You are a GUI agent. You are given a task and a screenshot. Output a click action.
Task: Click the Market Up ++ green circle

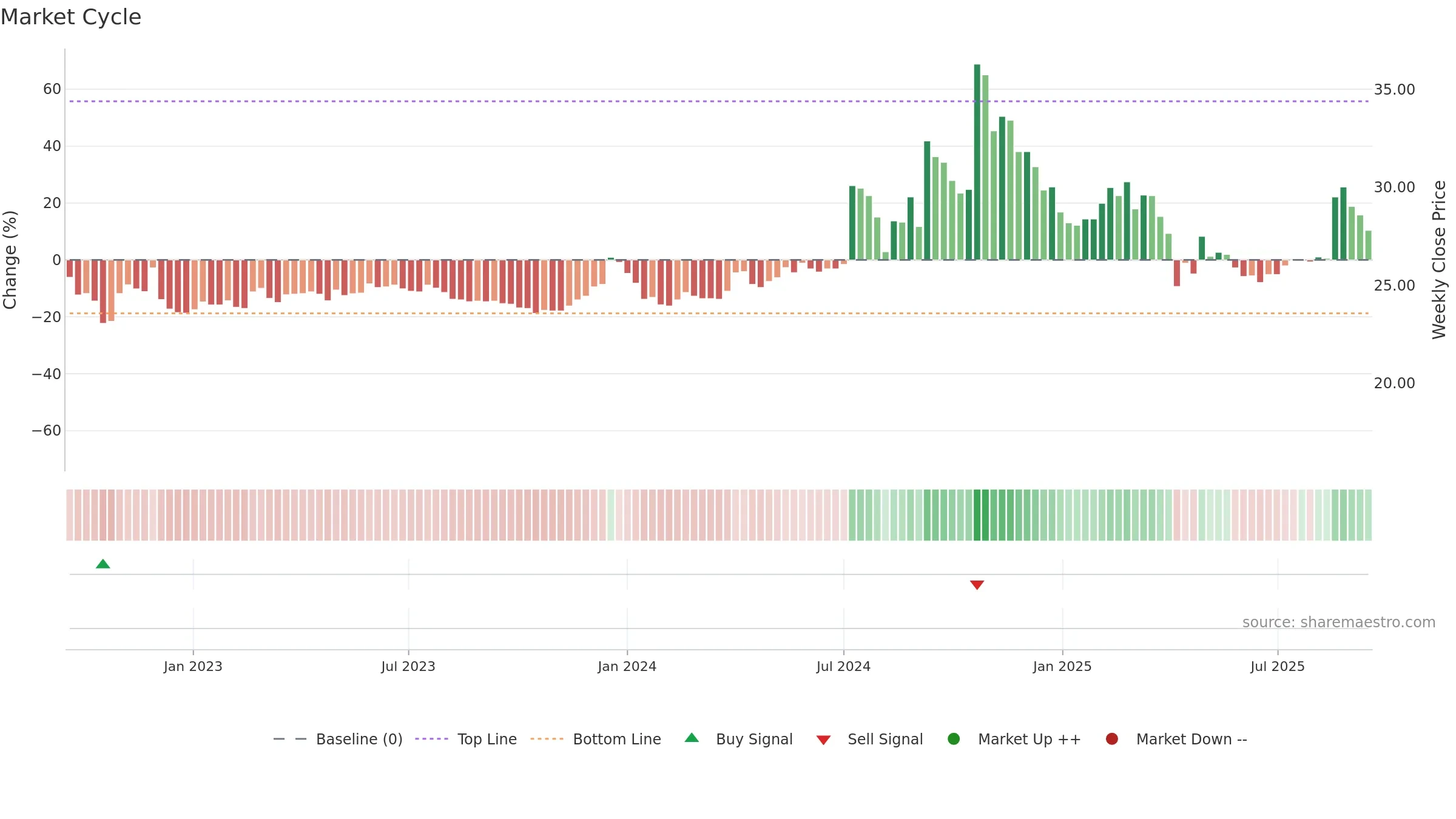(x=954, y=739)
